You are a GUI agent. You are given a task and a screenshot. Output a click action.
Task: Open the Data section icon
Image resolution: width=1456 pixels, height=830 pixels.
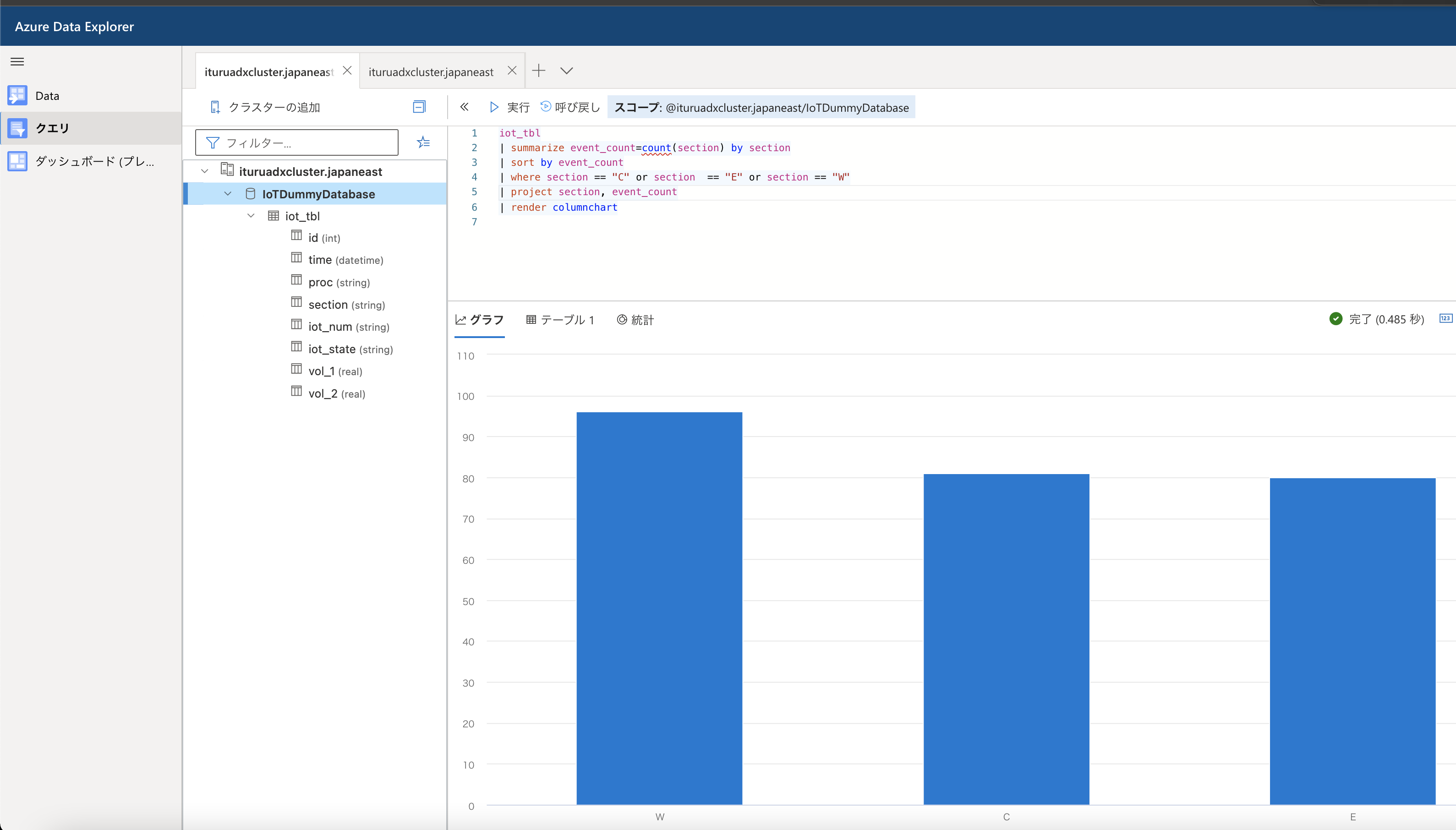click(17, 95)
